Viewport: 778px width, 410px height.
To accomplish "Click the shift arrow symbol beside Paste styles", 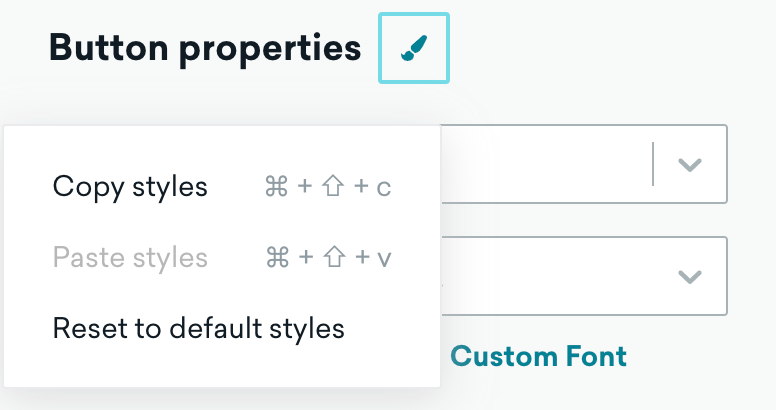I will [x=334, y=257].
